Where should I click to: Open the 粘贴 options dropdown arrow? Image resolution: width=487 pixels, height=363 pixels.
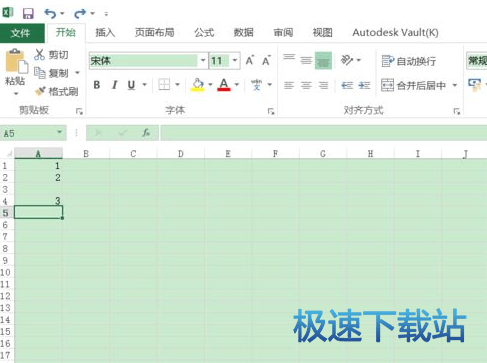(x=16, y=94)
